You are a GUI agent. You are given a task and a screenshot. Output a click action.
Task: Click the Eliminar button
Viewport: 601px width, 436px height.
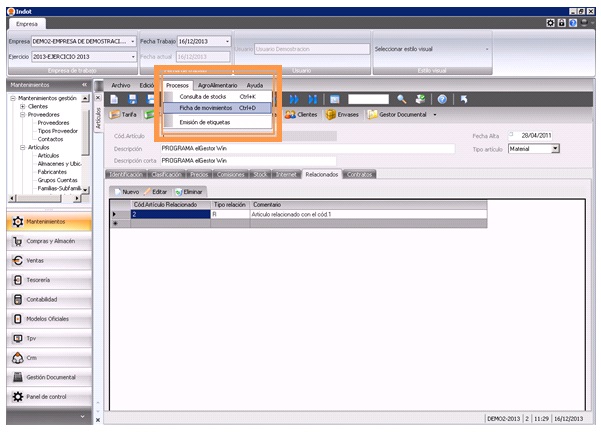click(189, 191)
